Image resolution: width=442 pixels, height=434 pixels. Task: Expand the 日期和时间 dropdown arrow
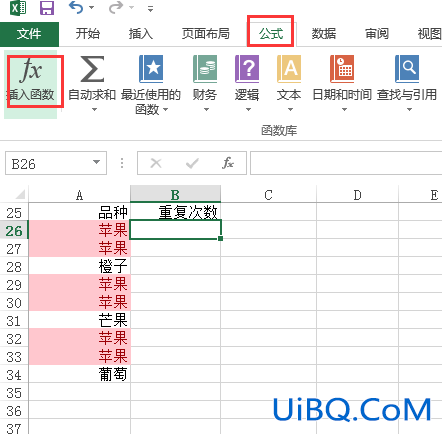(345, 109)
